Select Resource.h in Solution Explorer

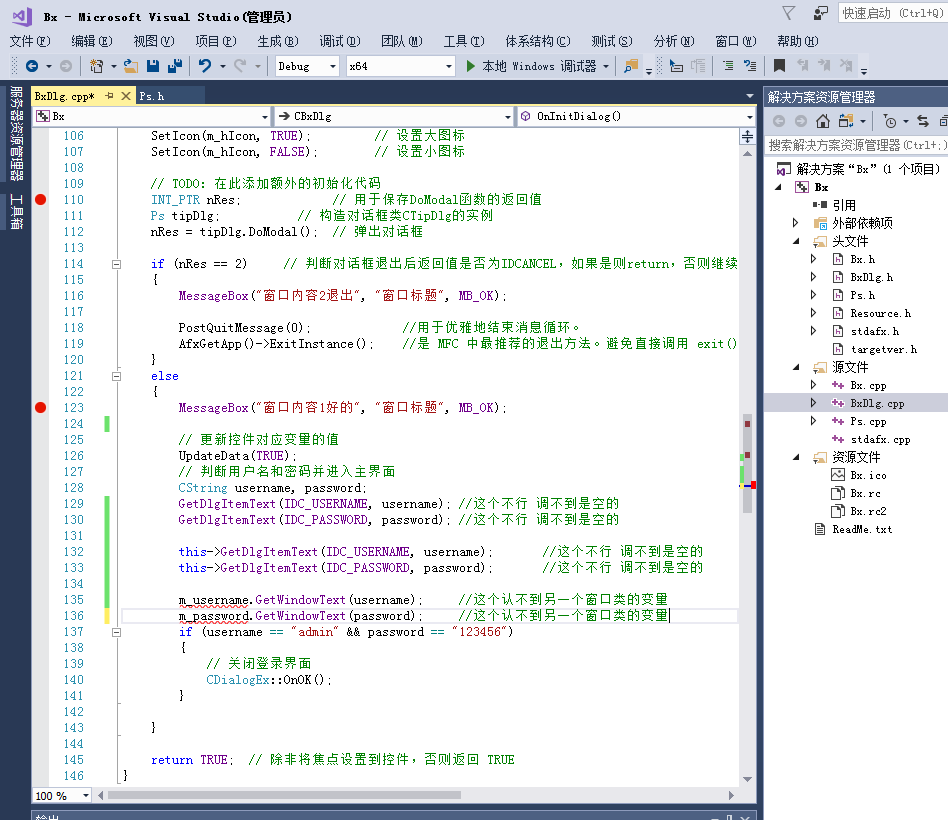pos(880,313)
